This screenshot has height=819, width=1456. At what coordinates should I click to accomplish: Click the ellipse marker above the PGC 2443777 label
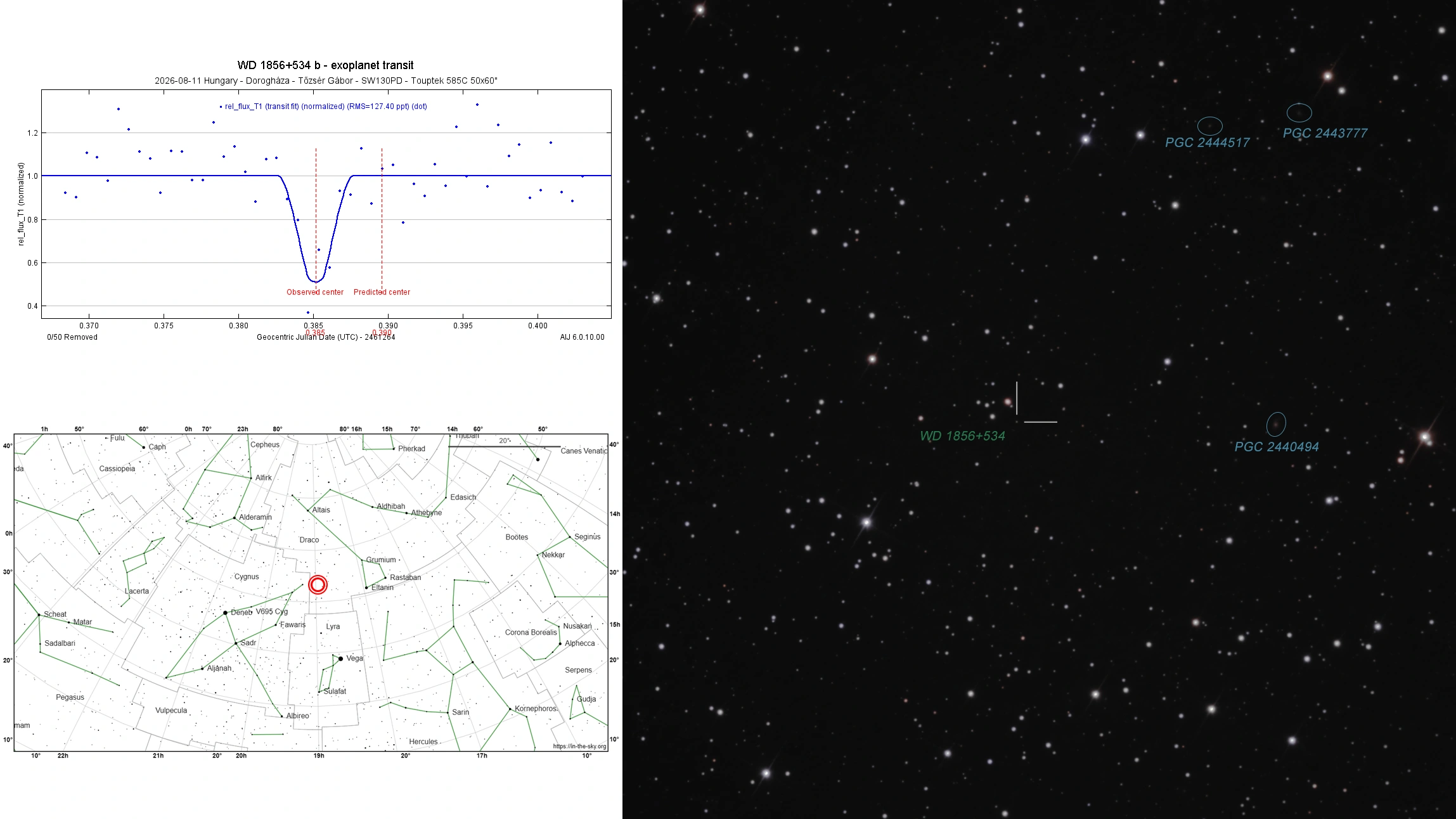1299,113
